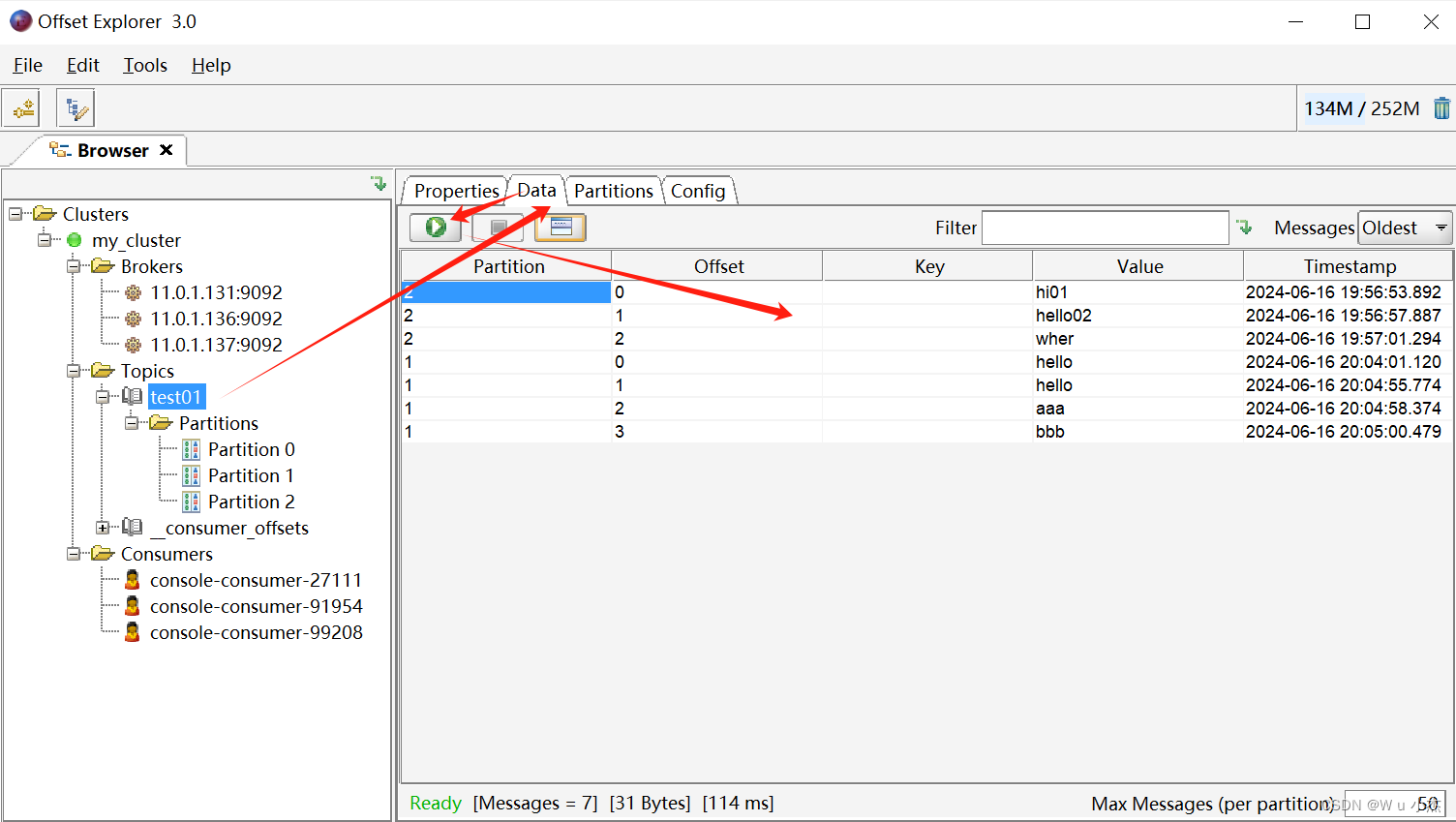The height and width of the screenshot is (822, 1456).
Task: Click the green refresh arrow above tree
Action: click(378, 183)
